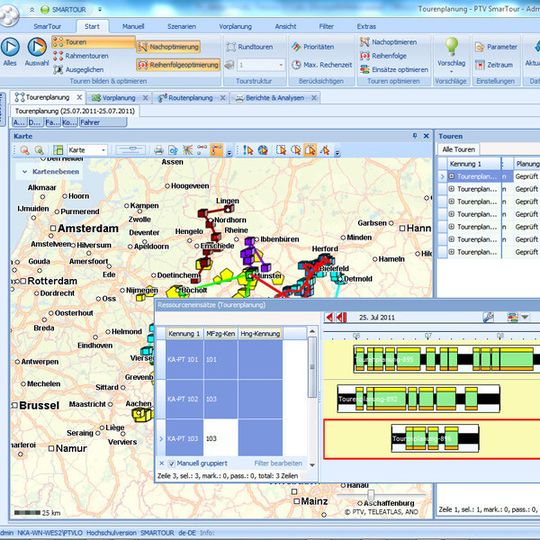Toggle the Rahmentouren option
This screenshot has width=540, height=540.
click(81, 56)
